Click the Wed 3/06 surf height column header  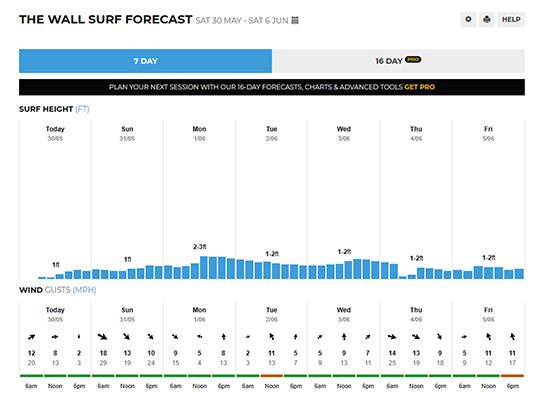(x=344, y=133)
